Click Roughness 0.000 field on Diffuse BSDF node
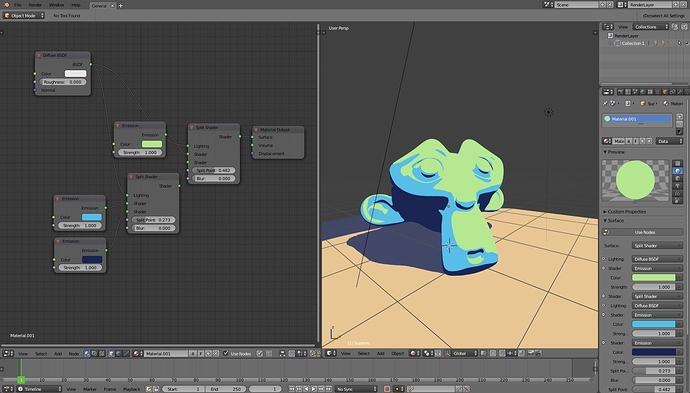690x393 pixels. 62,82
